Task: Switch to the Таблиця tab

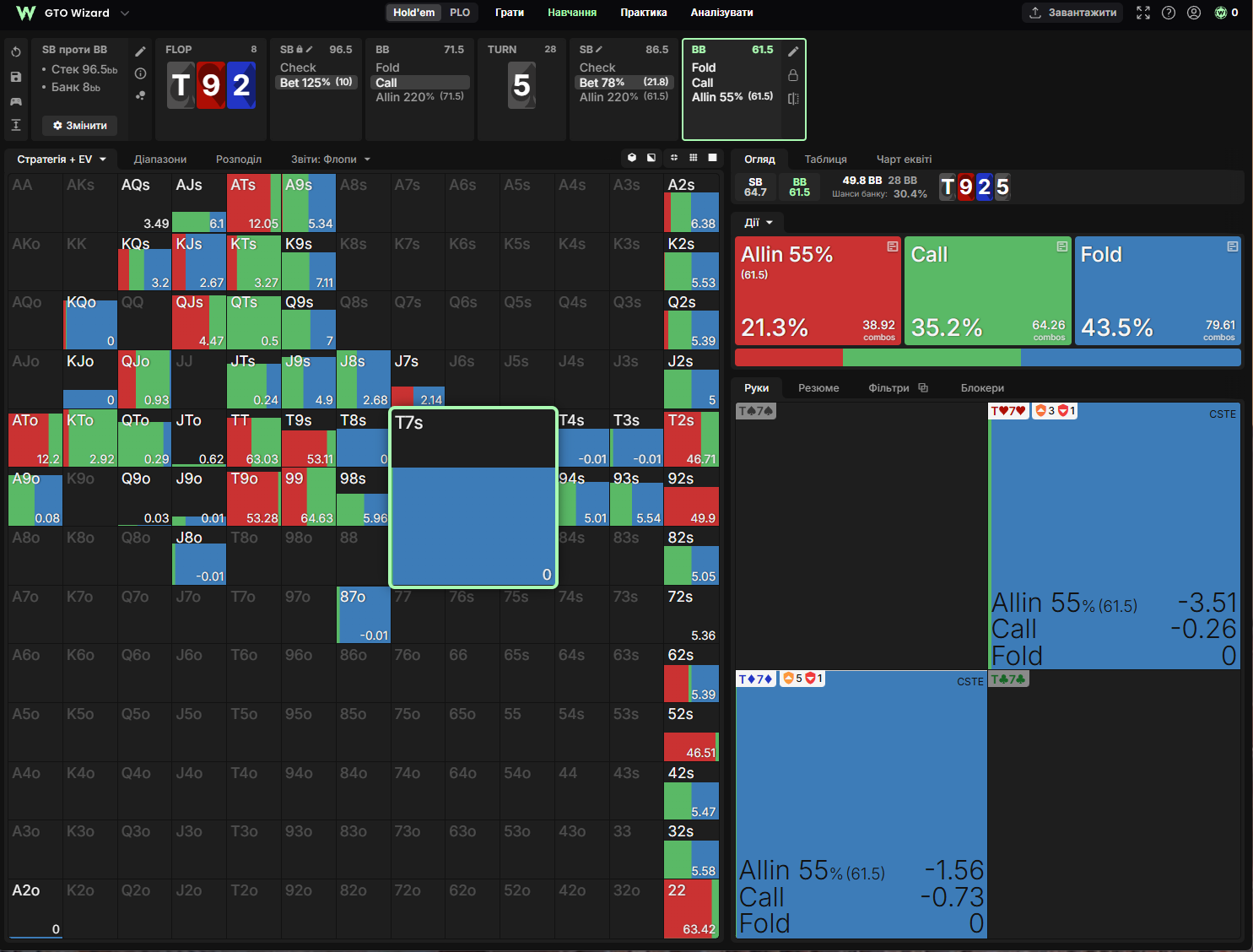Action: 825,160
